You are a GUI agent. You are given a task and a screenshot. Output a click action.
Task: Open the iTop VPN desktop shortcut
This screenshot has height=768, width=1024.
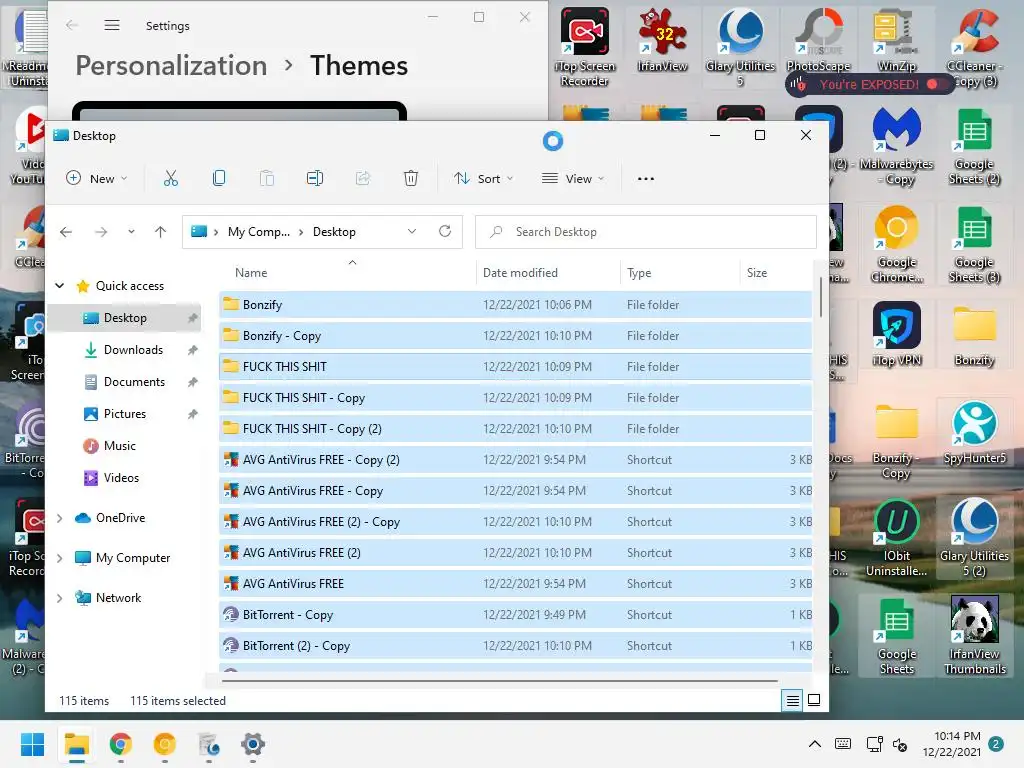point(896,334)
